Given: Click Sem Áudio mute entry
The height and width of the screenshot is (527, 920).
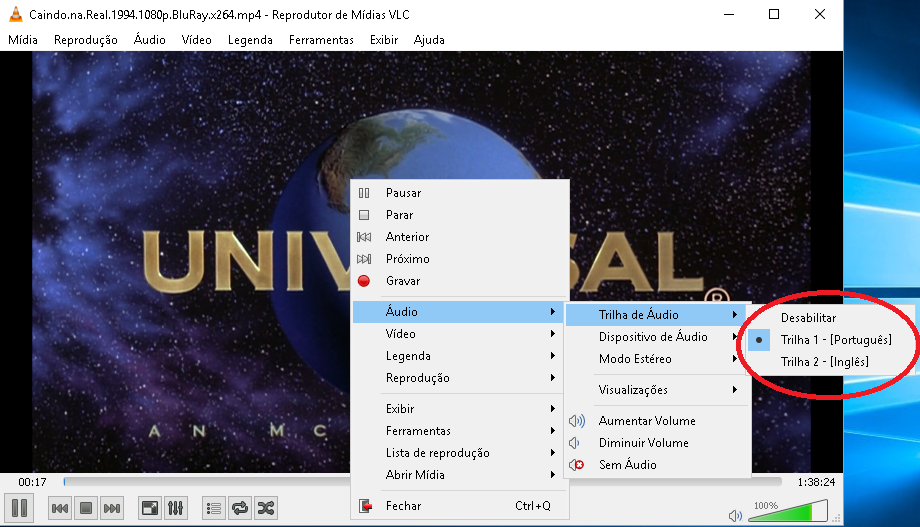Looking at the screenshot, I should tap(658, 465).
